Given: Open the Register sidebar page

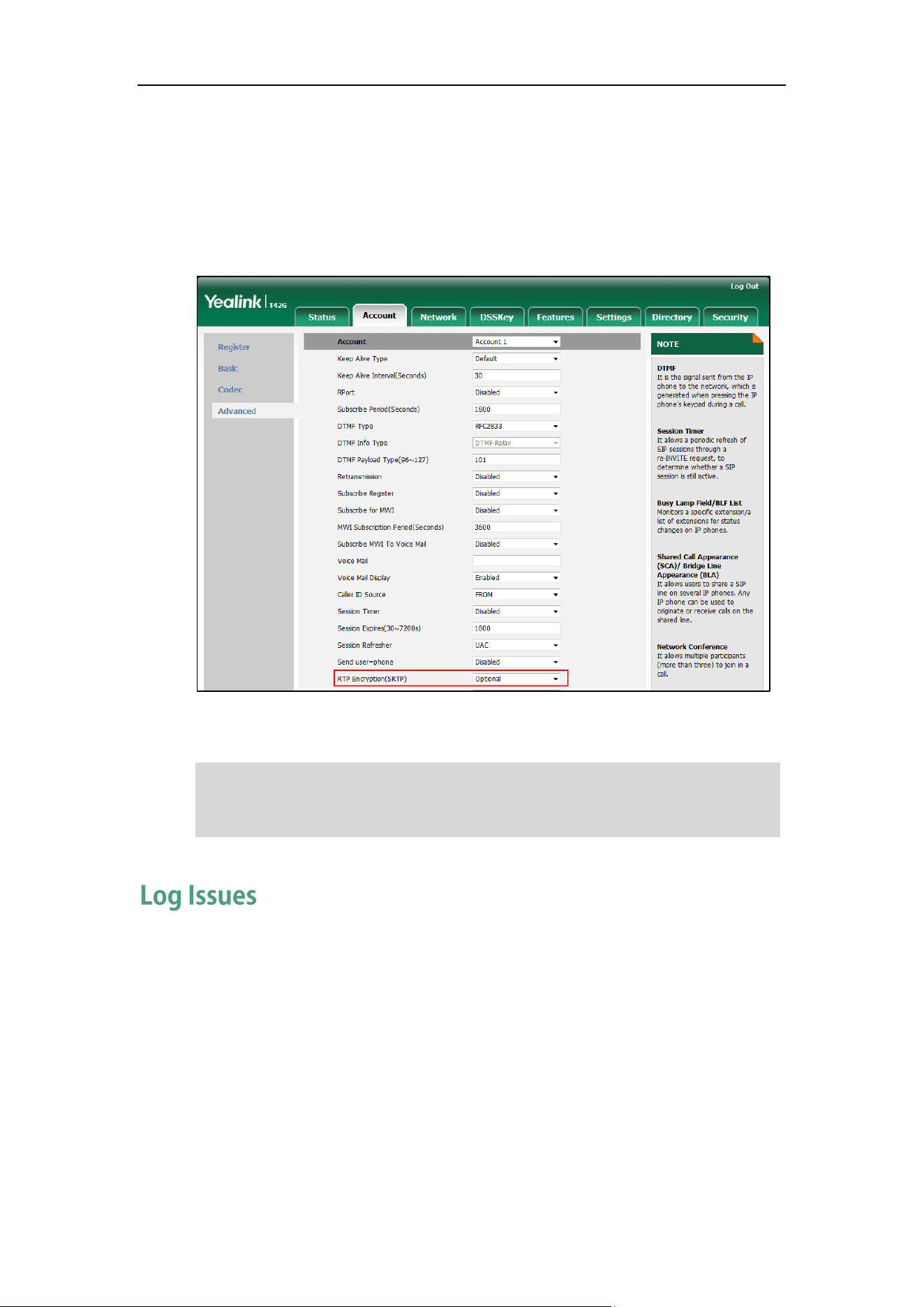Looking at the screenshot, I should (x=234, y=347).
